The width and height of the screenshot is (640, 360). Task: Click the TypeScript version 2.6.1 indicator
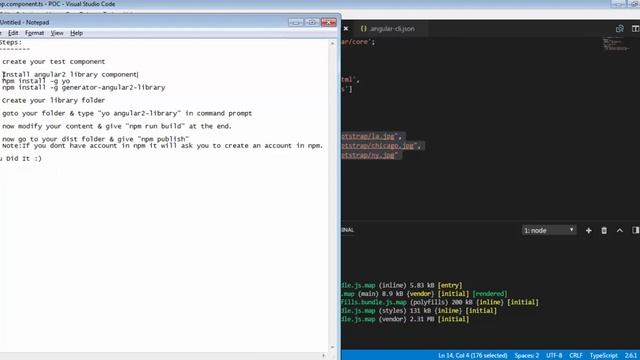[631, 356]
